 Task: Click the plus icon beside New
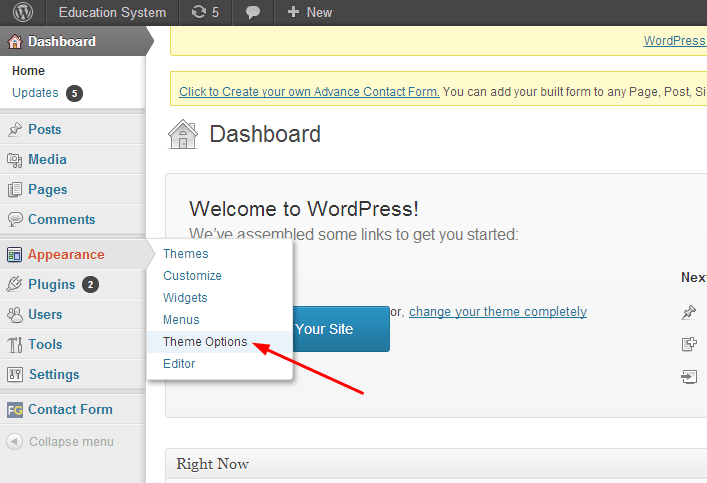(x=293, y=12)
